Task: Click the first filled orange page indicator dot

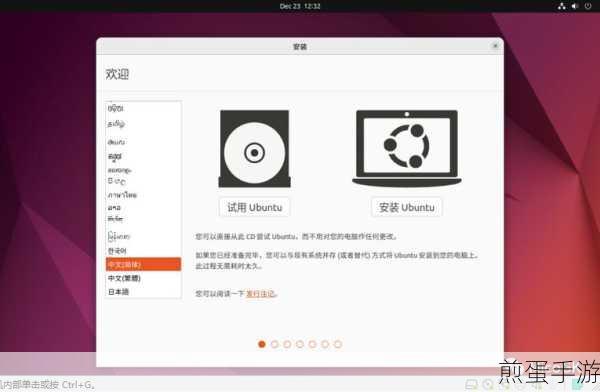Action: tap(262, 344)
